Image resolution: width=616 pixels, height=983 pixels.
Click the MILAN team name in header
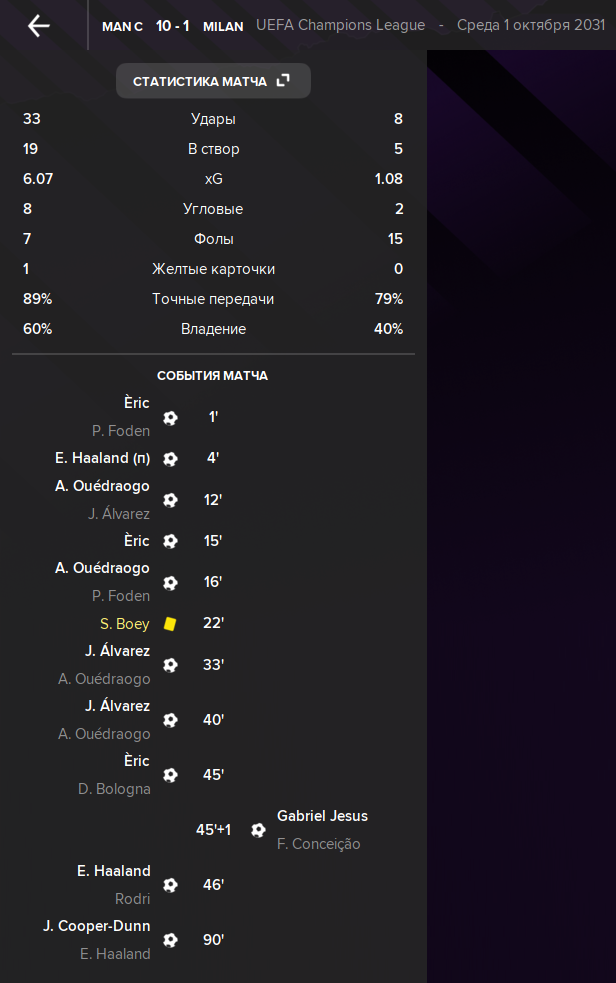[x=223, y=26]
